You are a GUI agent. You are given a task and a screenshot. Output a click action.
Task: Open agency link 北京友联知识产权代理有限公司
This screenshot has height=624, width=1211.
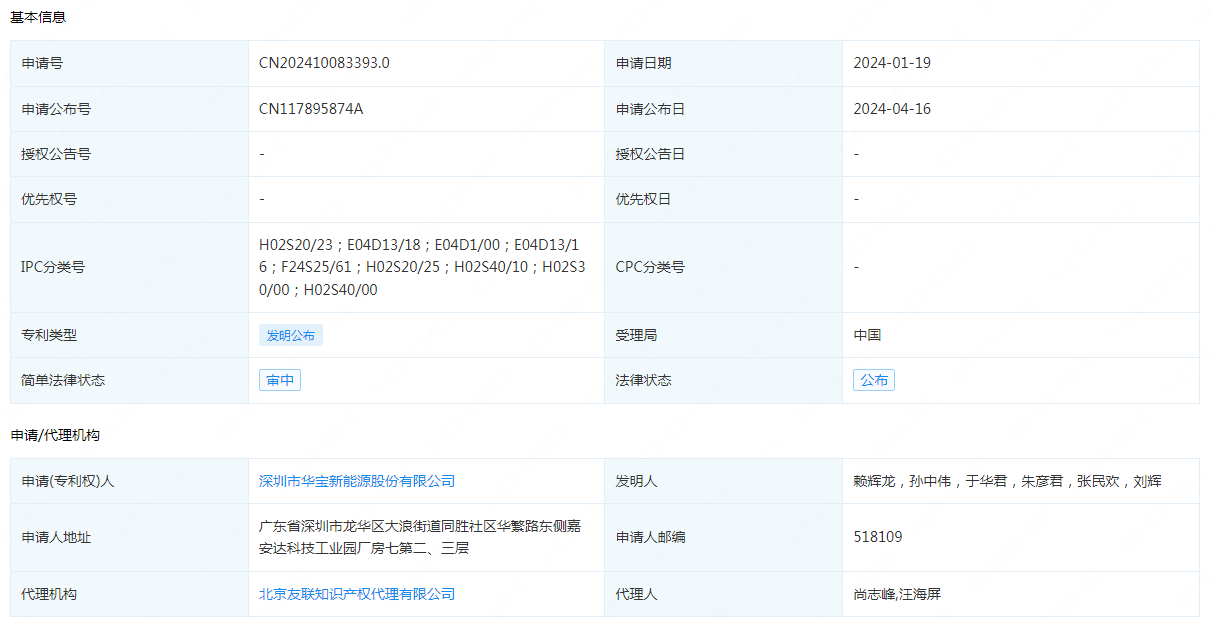357,594
